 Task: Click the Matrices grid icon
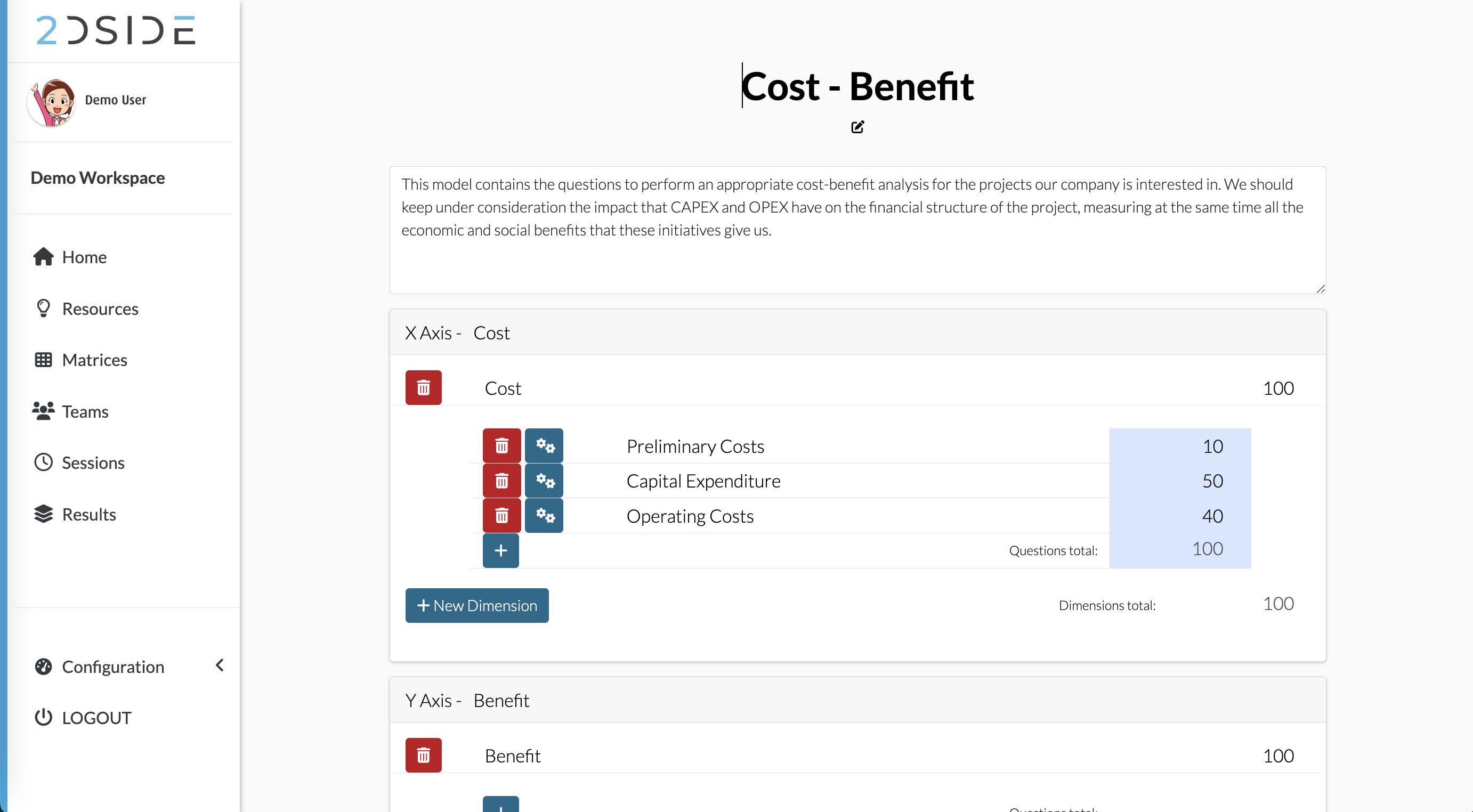pyautogui.click(x=44, y=360)
